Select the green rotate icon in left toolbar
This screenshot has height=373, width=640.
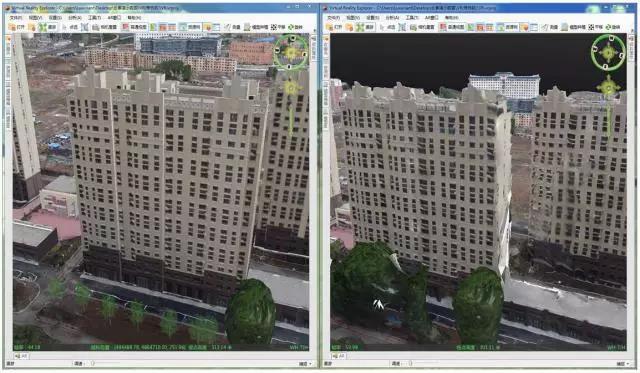pos(295,27)
